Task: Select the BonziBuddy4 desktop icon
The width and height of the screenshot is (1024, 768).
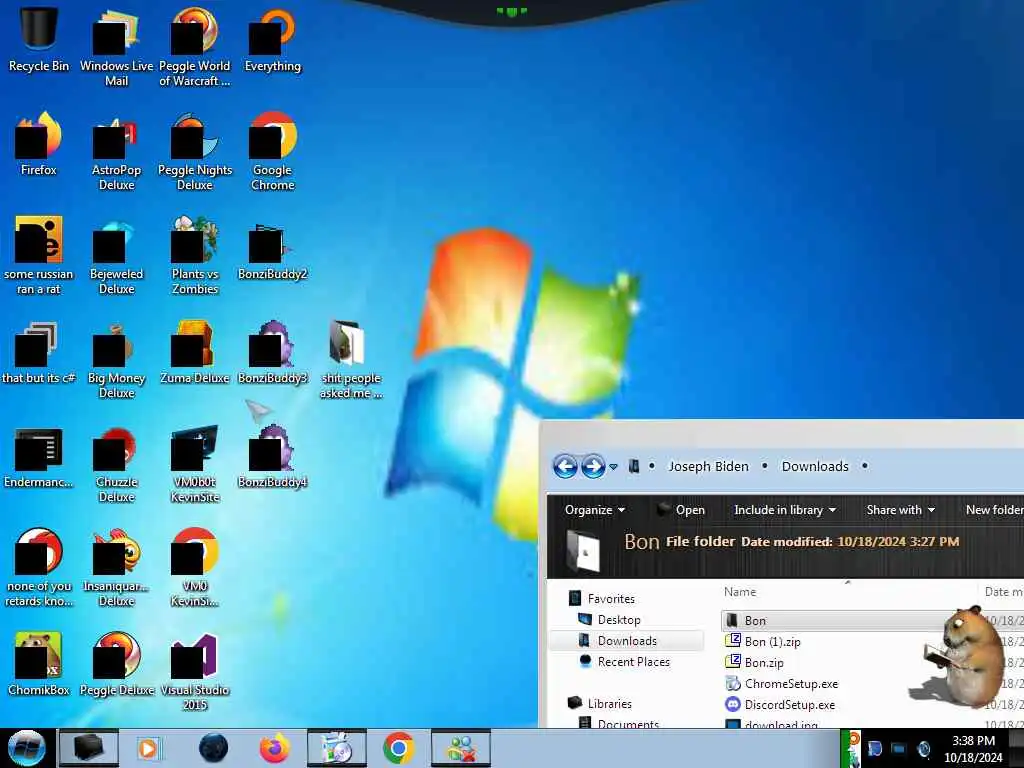Action: 272,457
